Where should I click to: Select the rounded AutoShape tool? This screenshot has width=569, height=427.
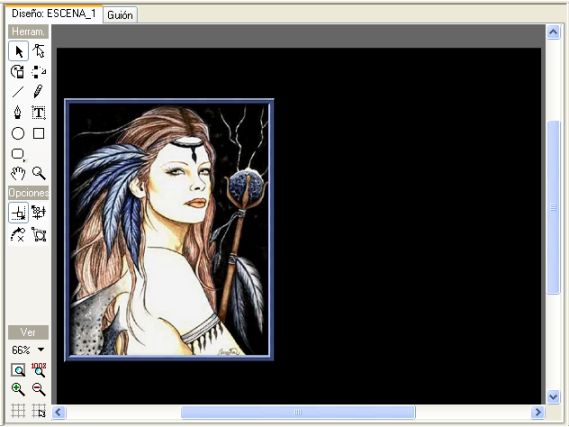(x=18, y=154)
